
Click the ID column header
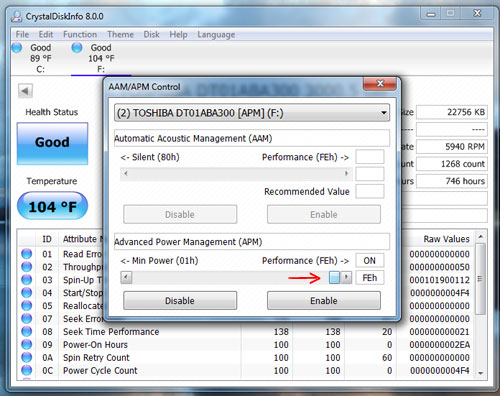[x=47, y=239]
